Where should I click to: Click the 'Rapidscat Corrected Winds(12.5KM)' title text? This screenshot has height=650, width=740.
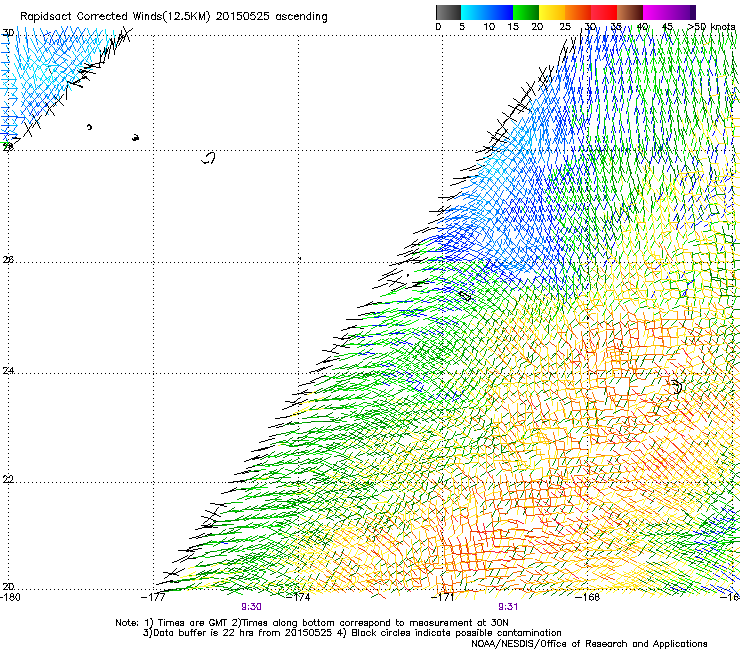(x=115, y=17)
